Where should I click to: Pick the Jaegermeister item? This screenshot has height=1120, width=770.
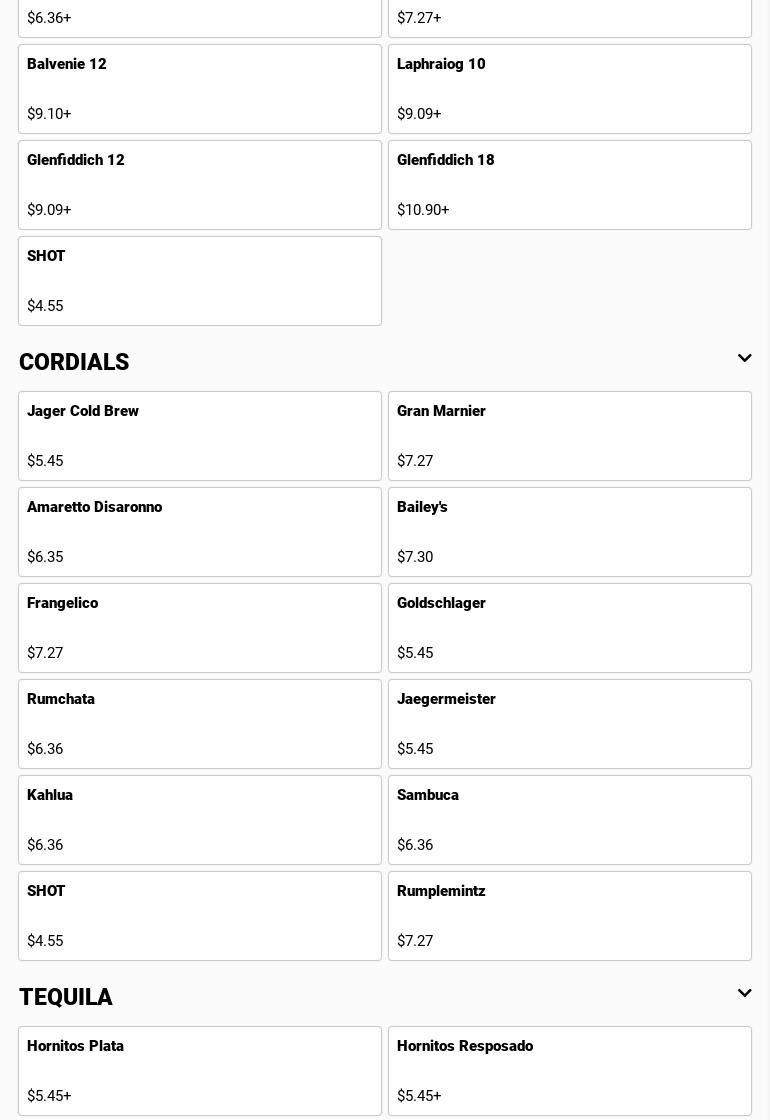pyautogui.click(x=570, y=724)
